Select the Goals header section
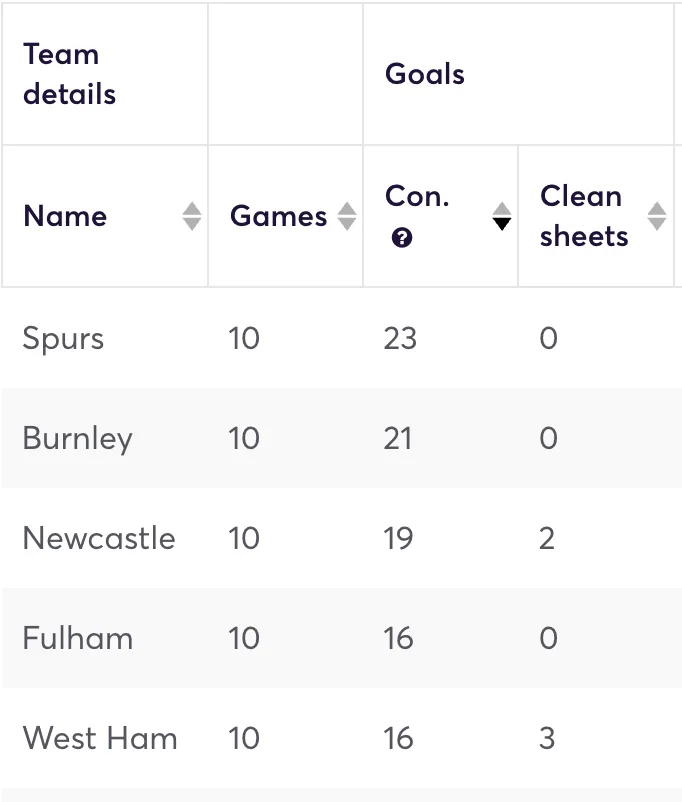 click(424, 74)
